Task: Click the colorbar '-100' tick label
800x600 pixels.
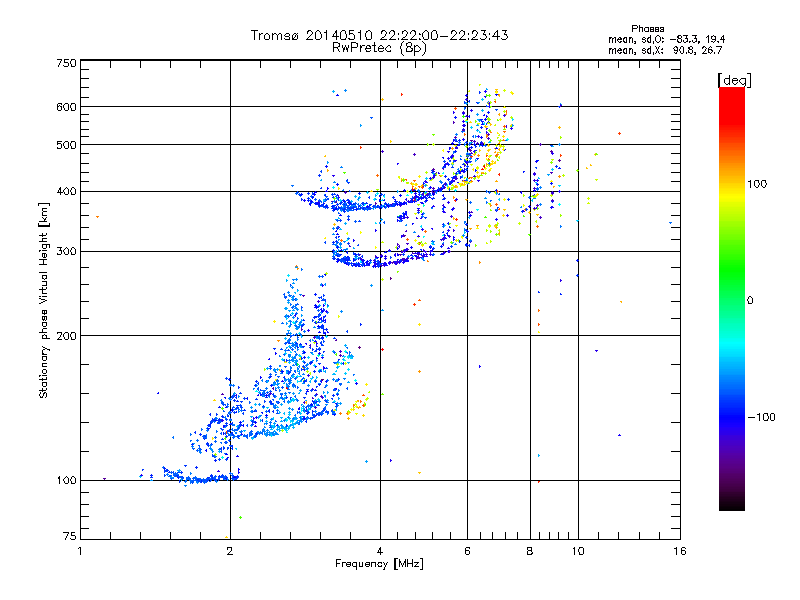Action: tap(761, 417)
